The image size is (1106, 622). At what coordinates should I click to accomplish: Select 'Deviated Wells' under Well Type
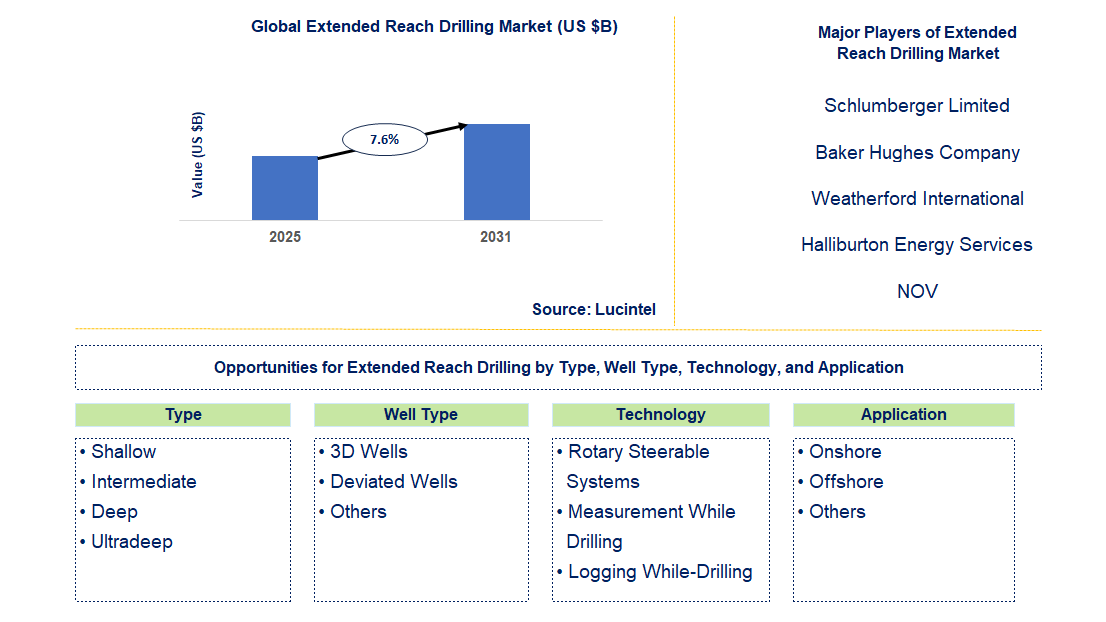click(x=394, y=482)
